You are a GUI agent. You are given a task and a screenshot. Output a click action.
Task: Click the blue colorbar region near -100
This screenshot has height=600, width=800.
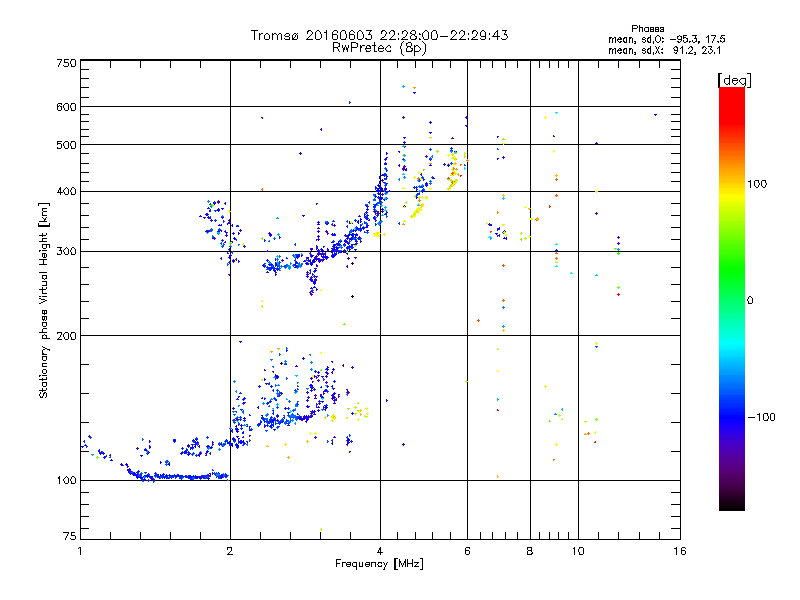(732, 417)
